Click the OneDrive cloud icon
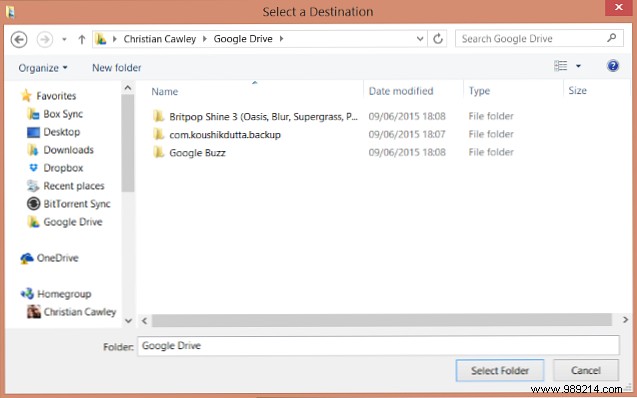637x398 pixels. tap(27, 258)
